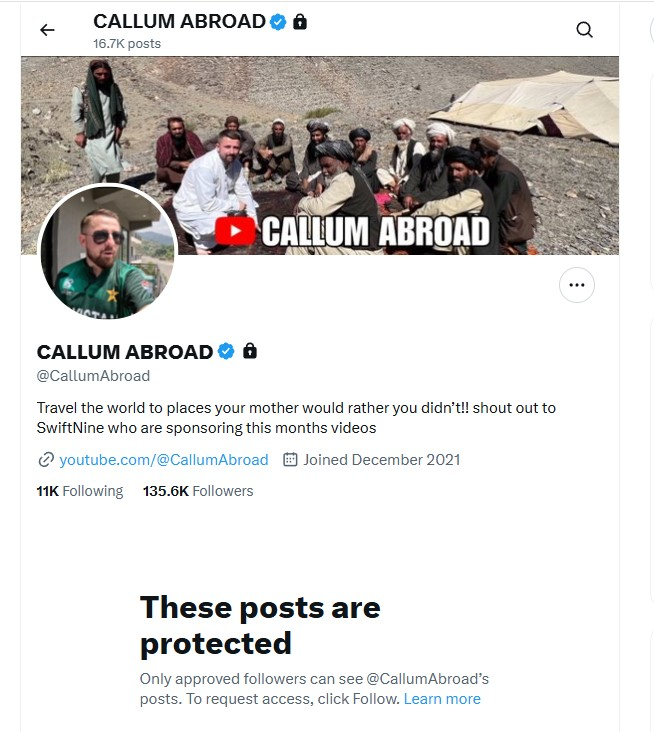
Task: Open the Learn more link
Action: point(442,699)
